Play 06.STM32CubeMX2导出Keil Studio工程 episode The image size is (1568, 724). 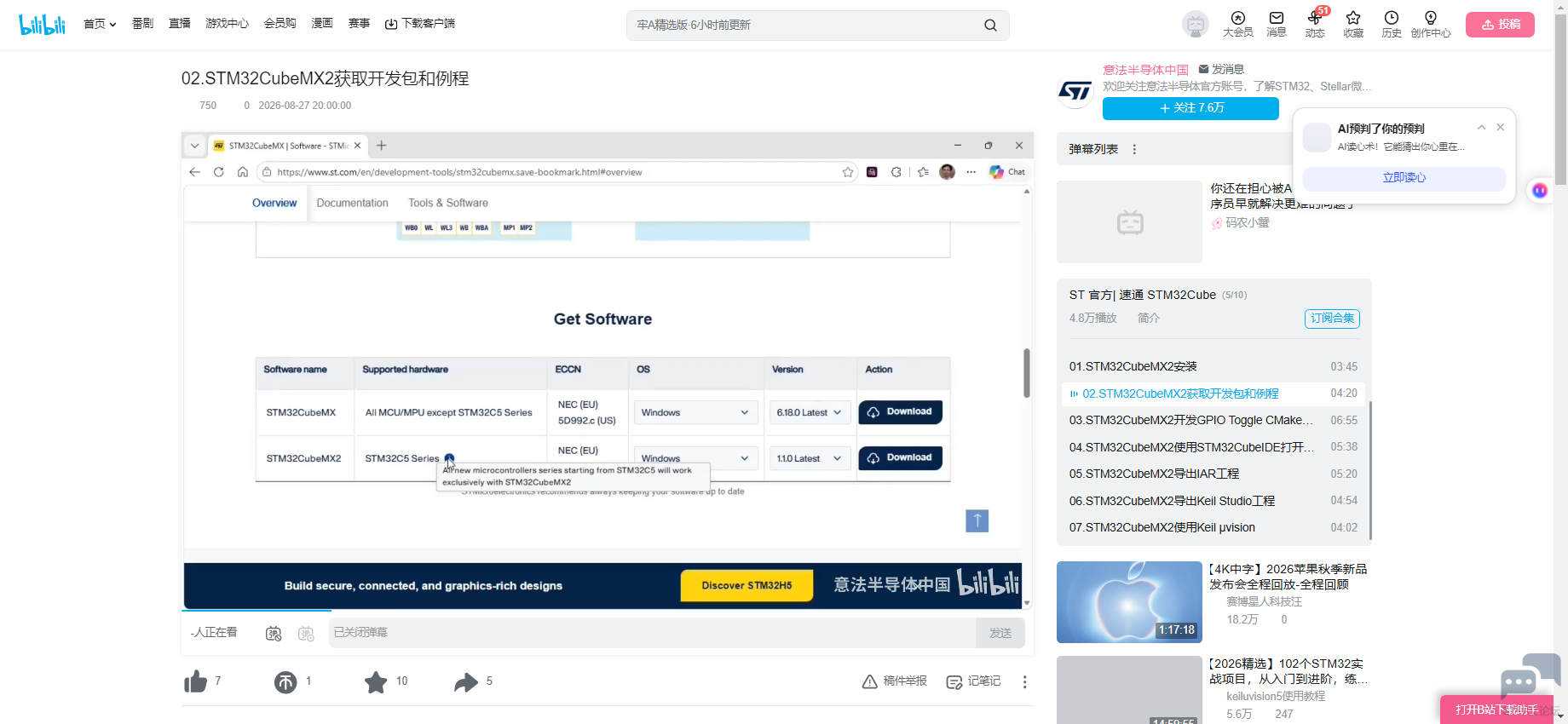(x=1213, y=501)
